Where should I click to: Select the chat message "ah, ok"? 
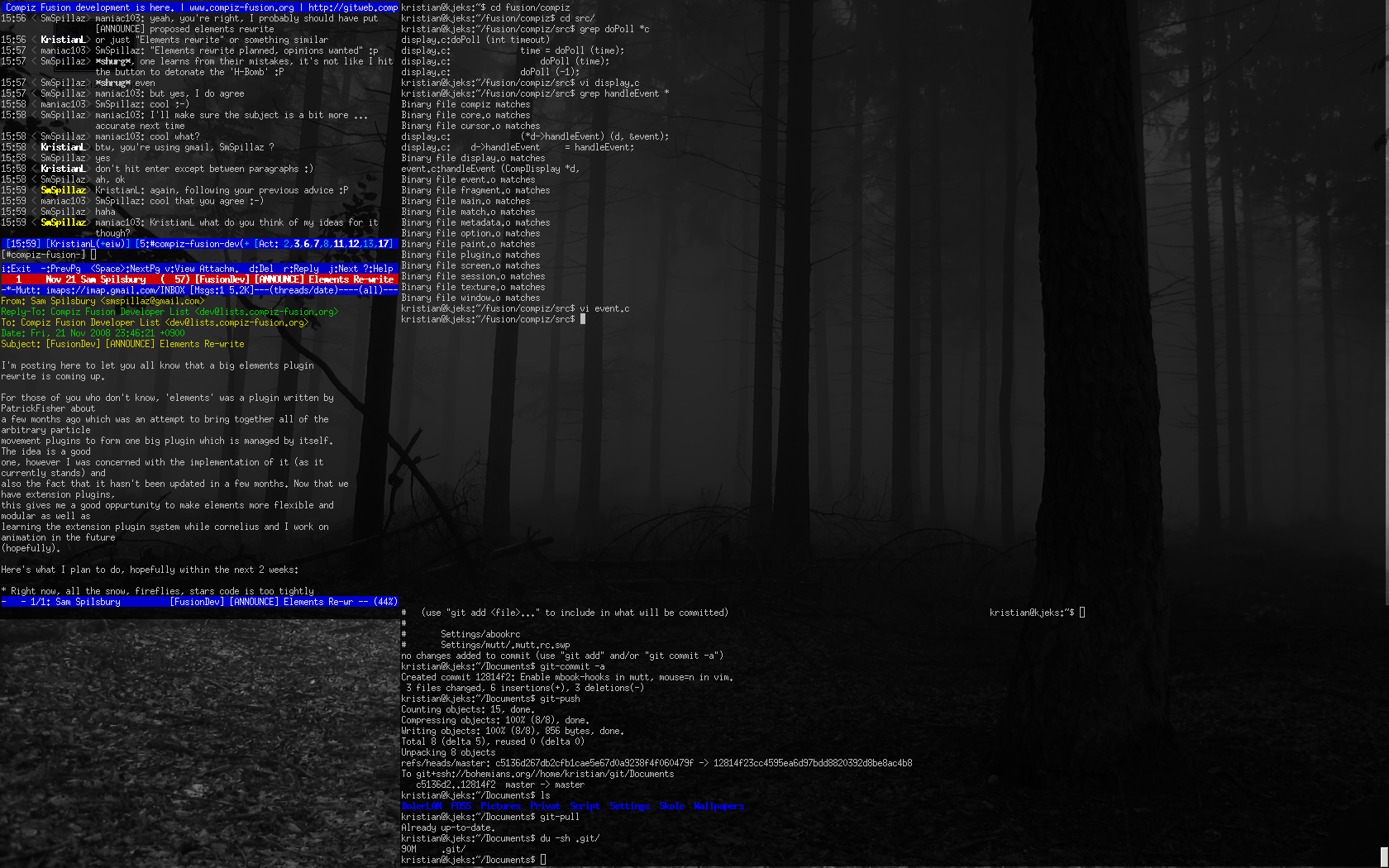pos(110,179)
